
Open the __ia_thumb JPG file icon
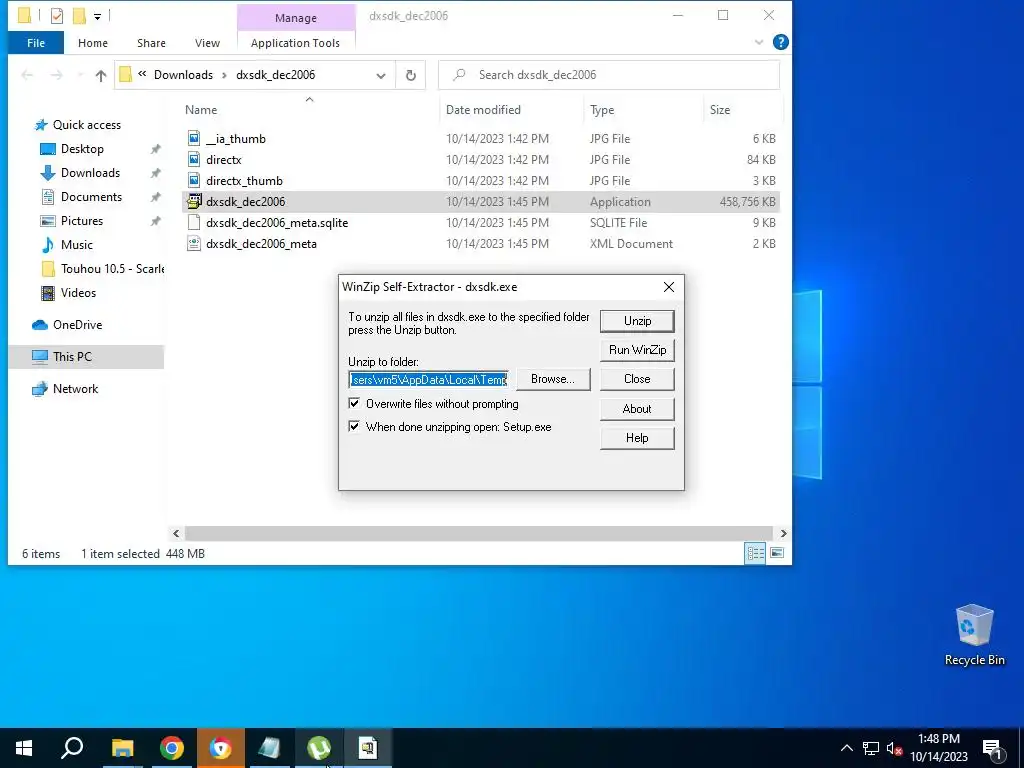[194, 138]
